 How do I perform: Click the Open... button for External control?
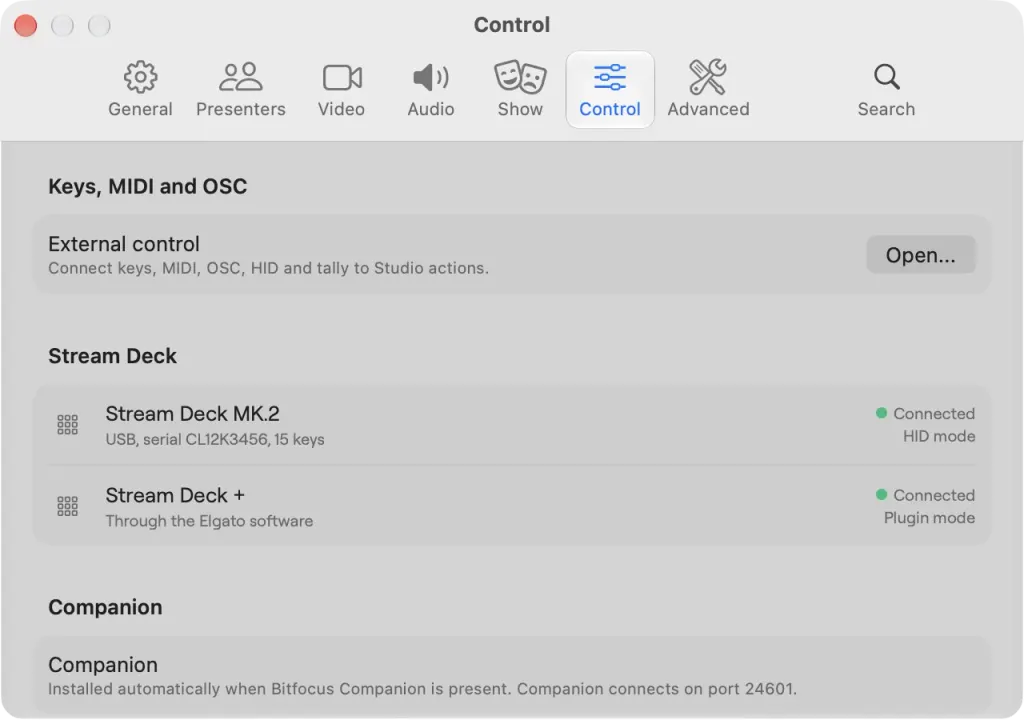(921, 255)
